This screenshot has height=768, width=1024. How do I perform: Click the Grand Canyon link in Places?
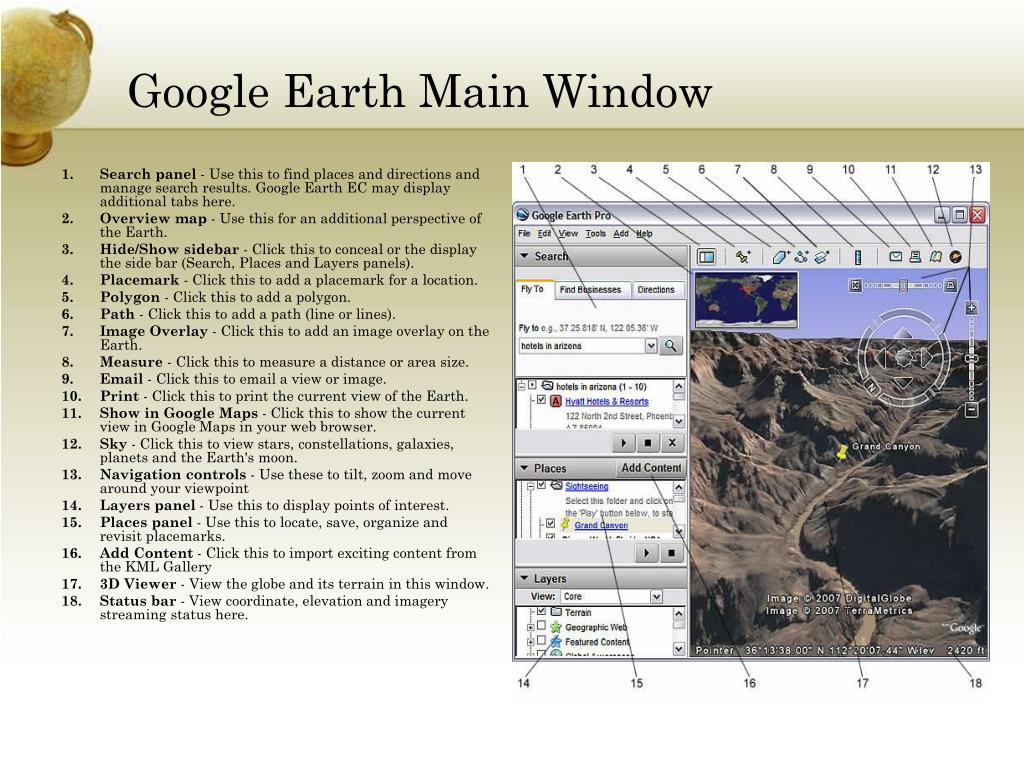pos(601,525)
